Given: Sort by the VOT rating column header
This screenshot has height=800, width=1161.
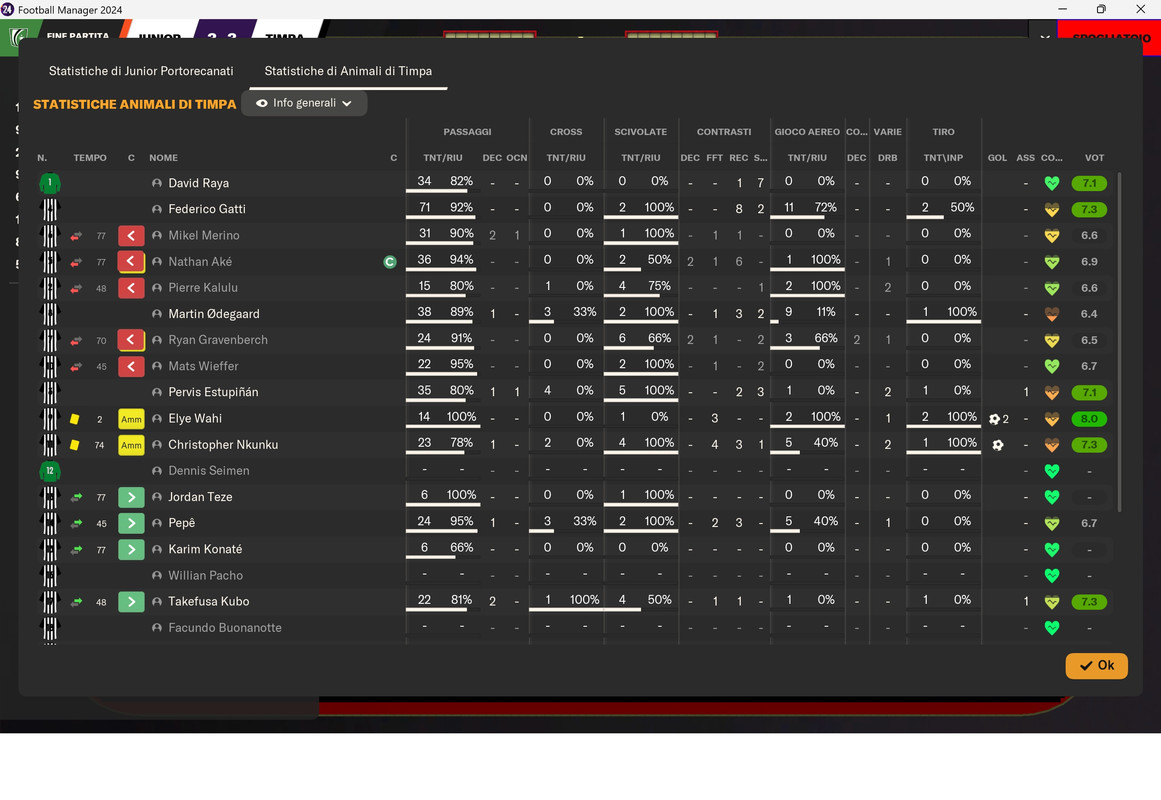Looking at the screenshot, I should coord(1094,158).
